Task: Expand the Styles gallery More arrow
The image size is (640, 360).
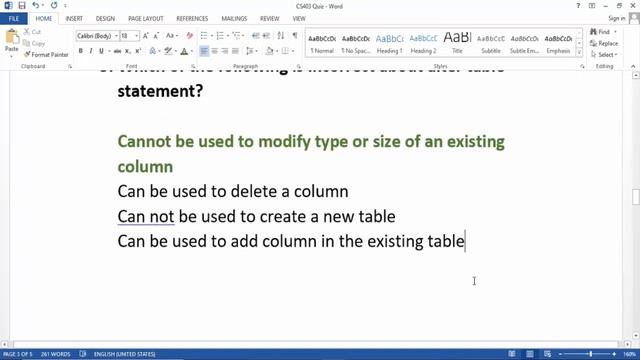Action: pyautogui.click(x=579, y=51)
